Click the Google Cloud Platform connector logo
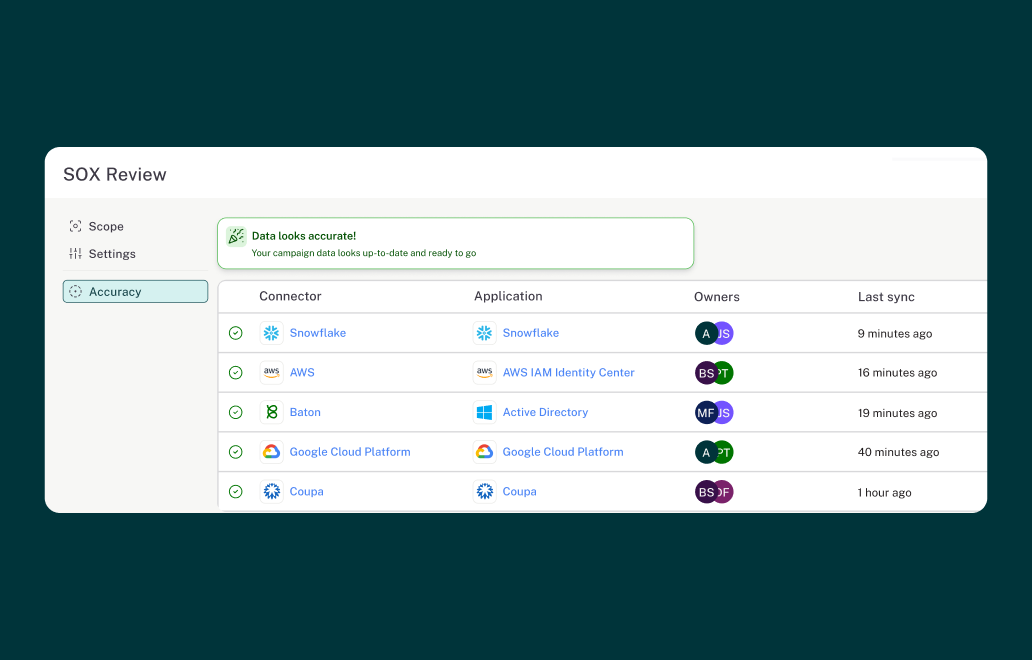Screen dimensions: 1032x660 [x=271, y=452]
